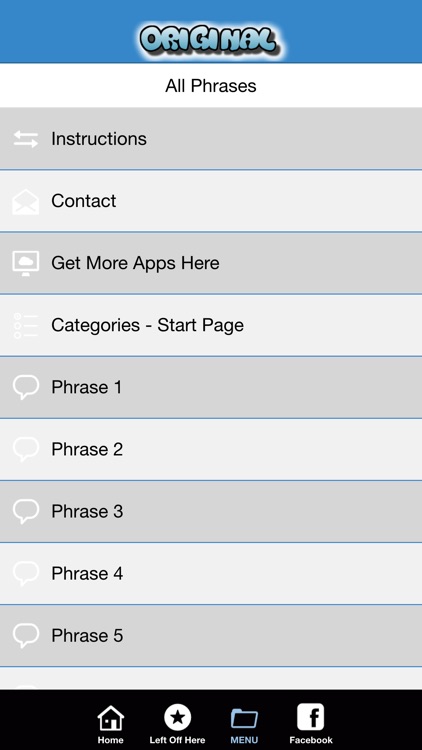Tap the Contact envelope icon

click(25, 201)
